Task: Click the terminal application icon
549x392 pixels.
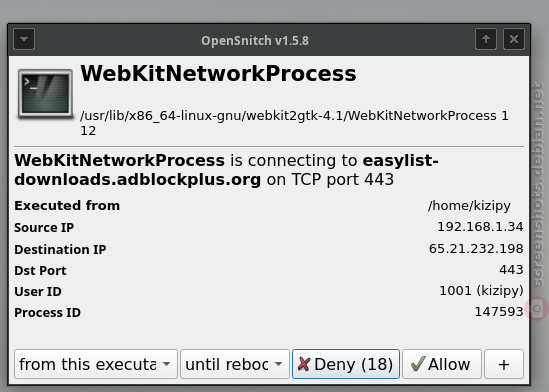Action: pos(46,94)
